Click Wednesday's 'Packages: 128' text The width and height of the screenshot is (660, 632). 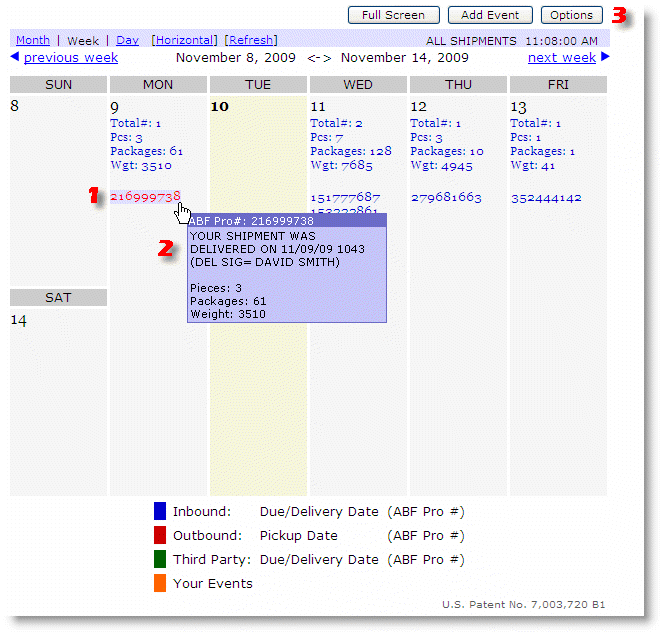351,151
